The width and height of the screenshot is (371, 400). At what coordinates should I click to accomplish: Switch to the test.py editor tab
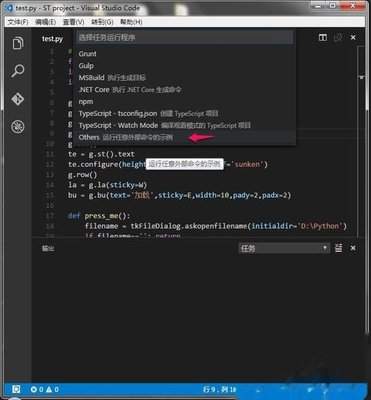click(52, 39)
